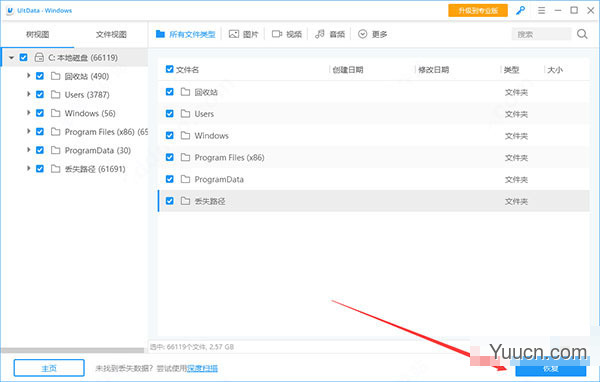This screenshot has height=382, width=600.
Task: Click the tree panel horizontal scrollbar
Action: tap(73, 350)
